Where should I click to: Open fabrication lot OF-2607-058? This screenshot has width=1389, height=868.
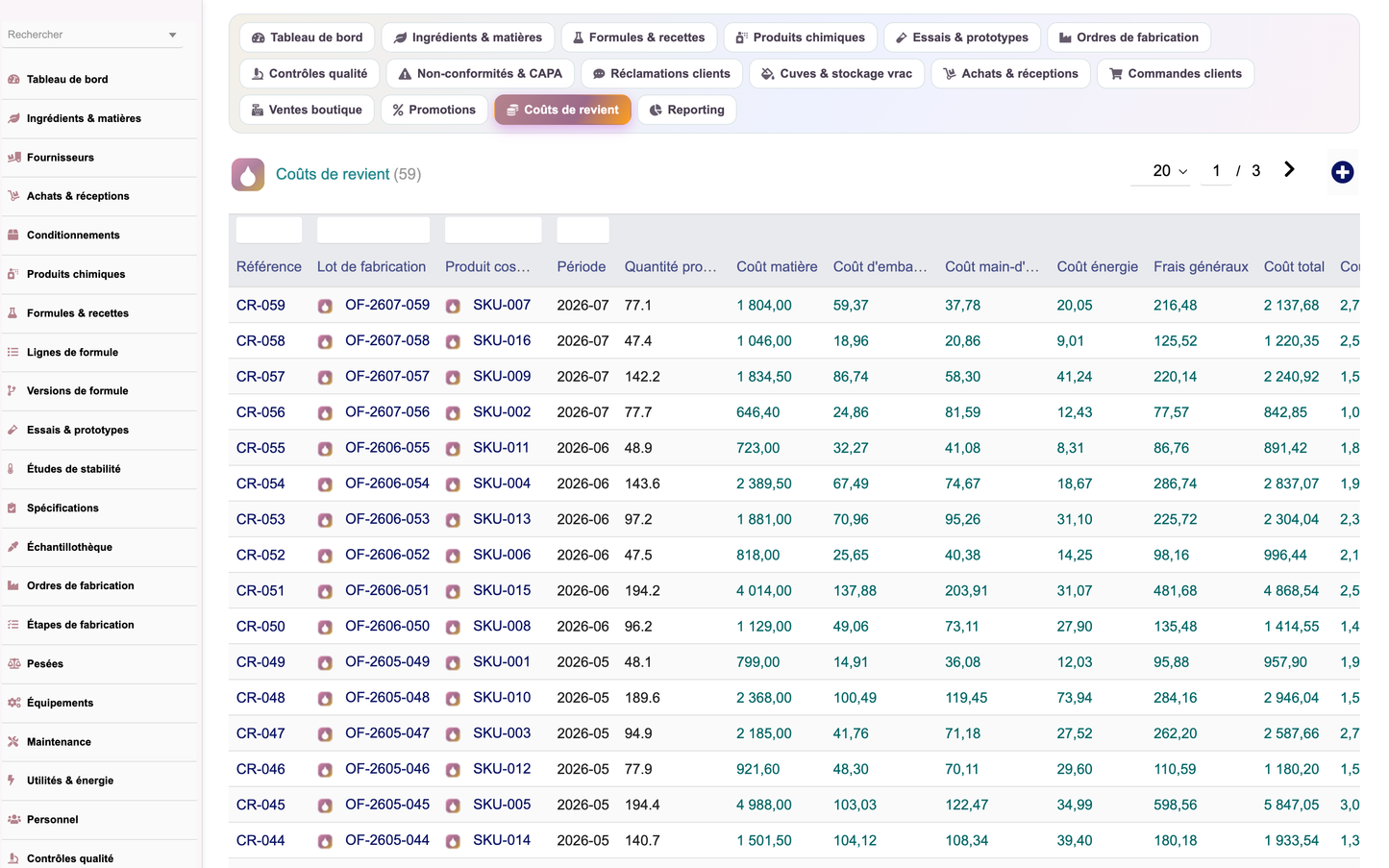pos(387,340)
